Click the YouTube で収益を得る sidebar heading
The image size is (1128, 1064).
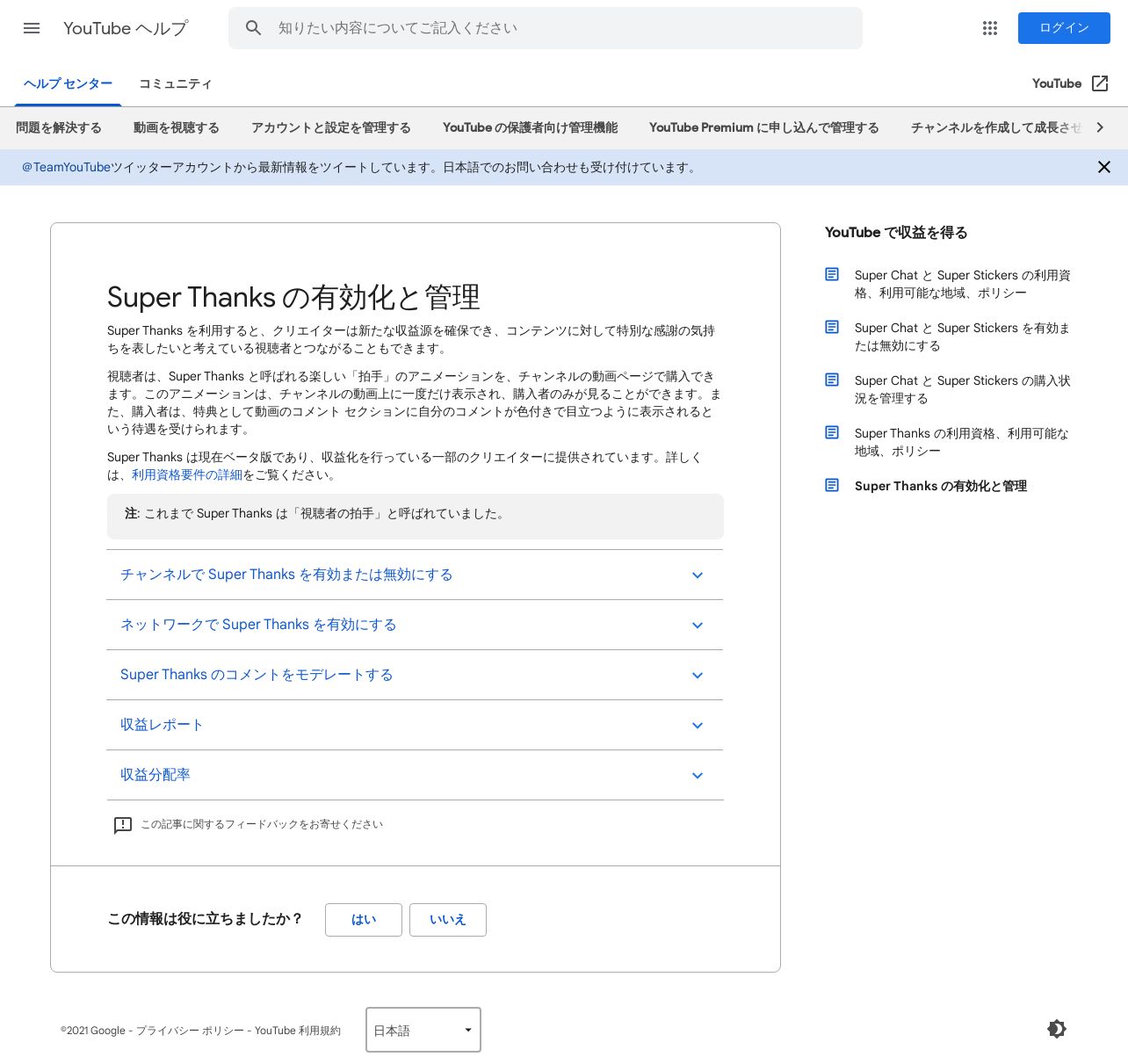[896, 232]
